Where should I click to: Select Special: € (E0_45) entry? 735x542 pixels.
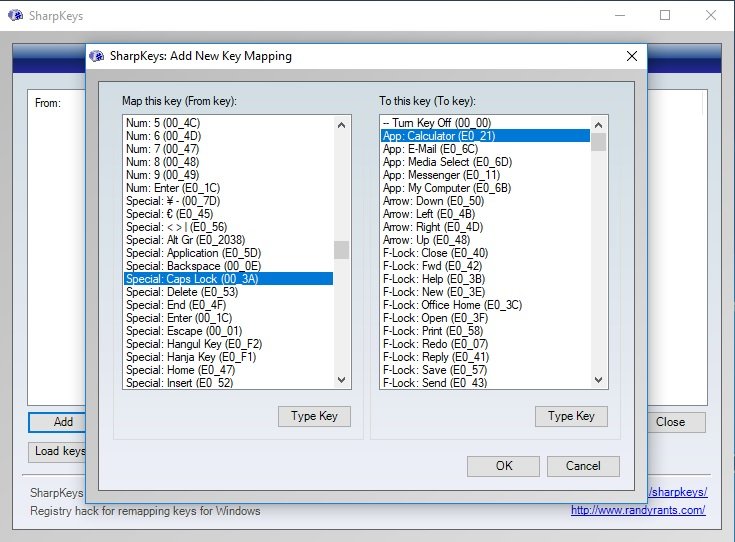pyautogui.click(x=228, y=214)
